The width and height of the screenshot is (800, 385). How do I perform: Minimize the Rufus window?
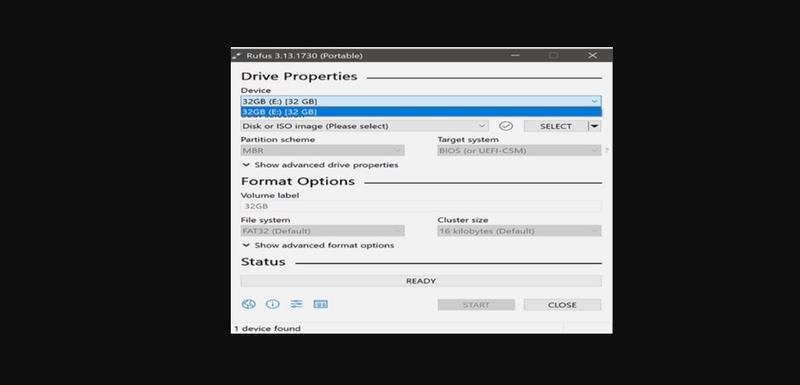[515, 55]
